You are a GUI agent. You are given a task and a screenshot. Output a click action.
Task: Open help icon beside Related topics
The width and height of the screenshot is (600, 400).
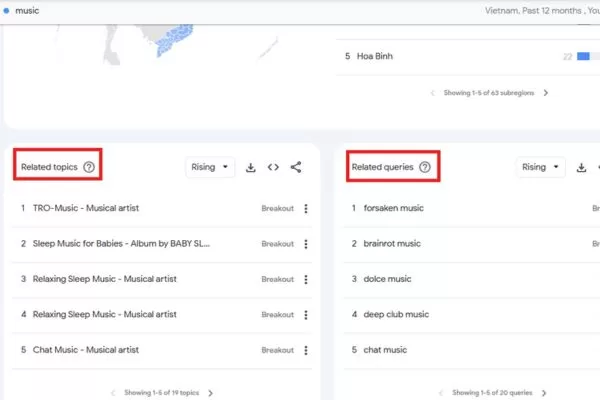point(89,167)
